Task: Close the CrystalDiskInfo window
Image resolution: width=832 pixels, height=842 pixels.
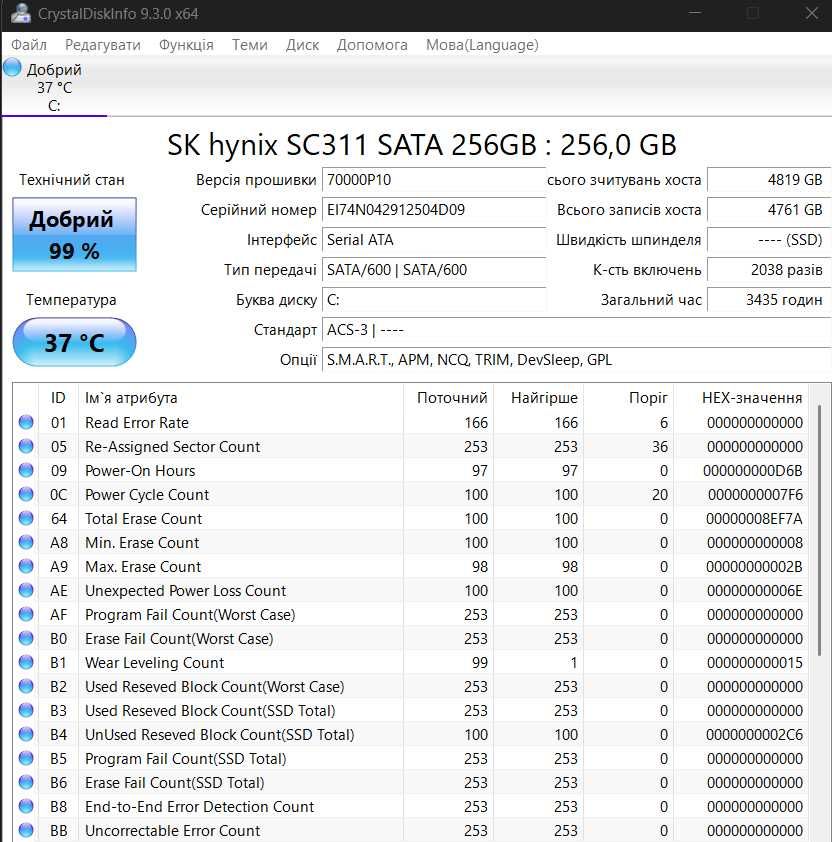Action: (x=811, y=13)
